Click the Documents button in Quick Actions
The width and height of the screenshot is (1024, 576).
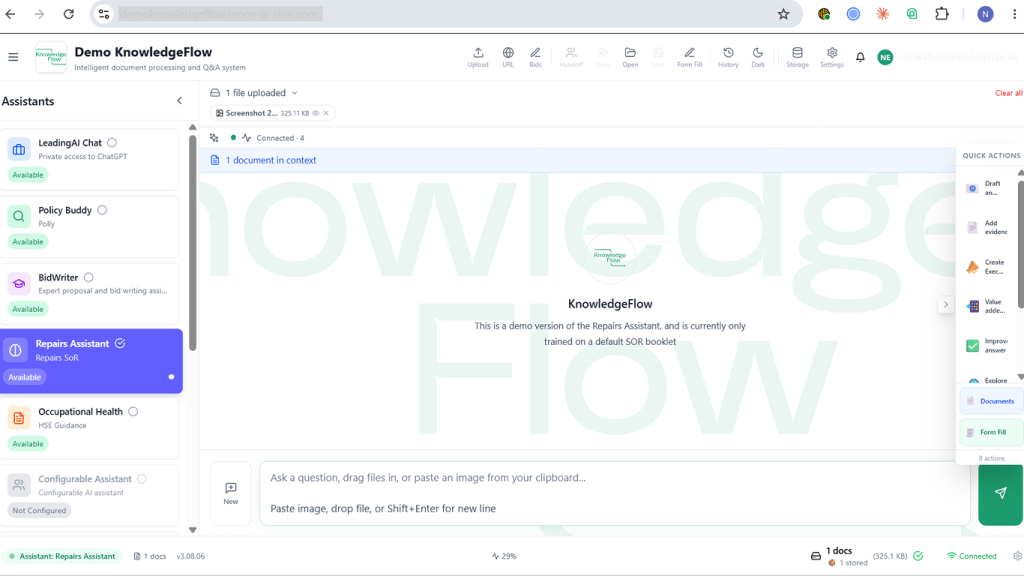click(x=991, y=401)
